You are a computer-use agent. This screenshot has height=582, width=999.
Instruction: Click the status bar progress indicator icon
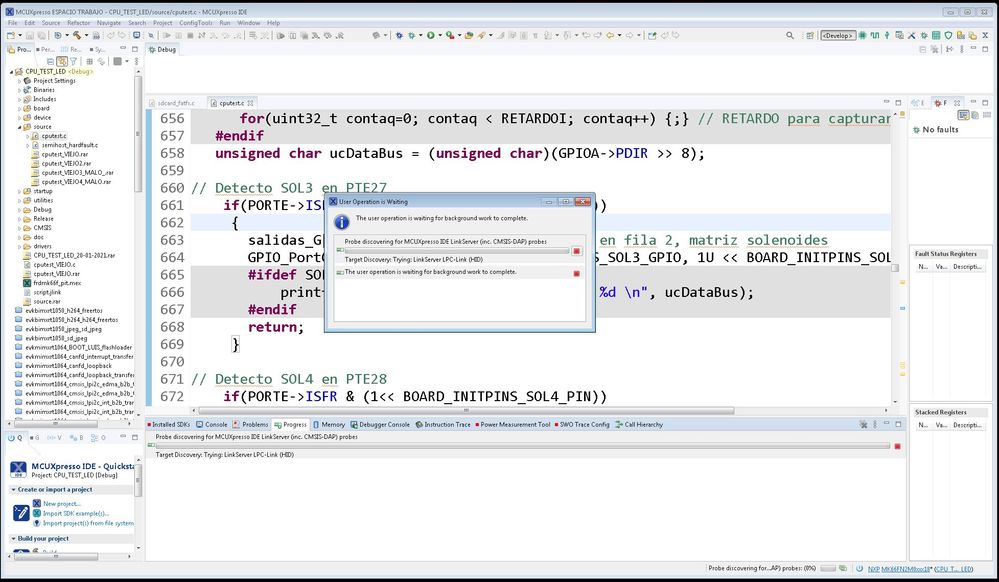(x=843, y=568)
